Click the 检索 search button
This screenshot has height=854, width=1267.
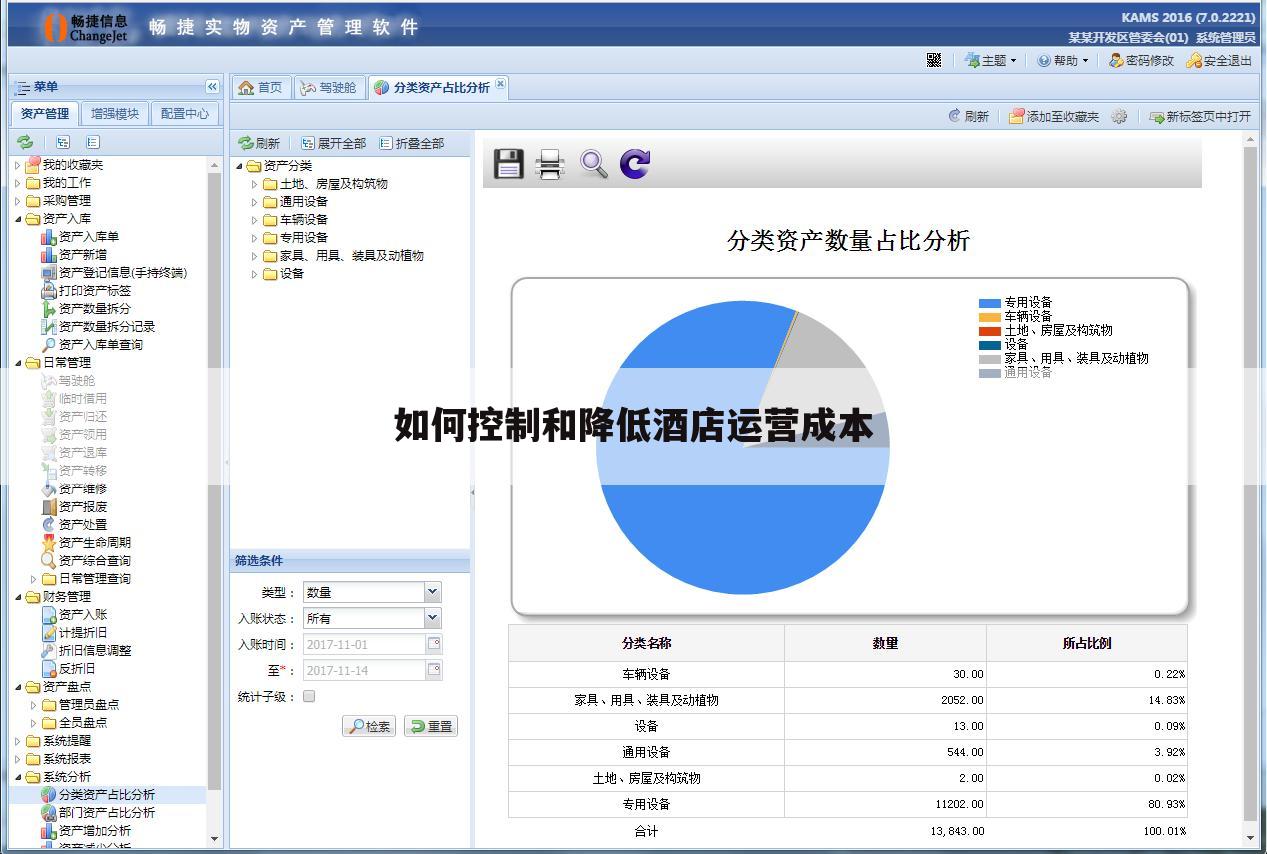click(369, 726)
